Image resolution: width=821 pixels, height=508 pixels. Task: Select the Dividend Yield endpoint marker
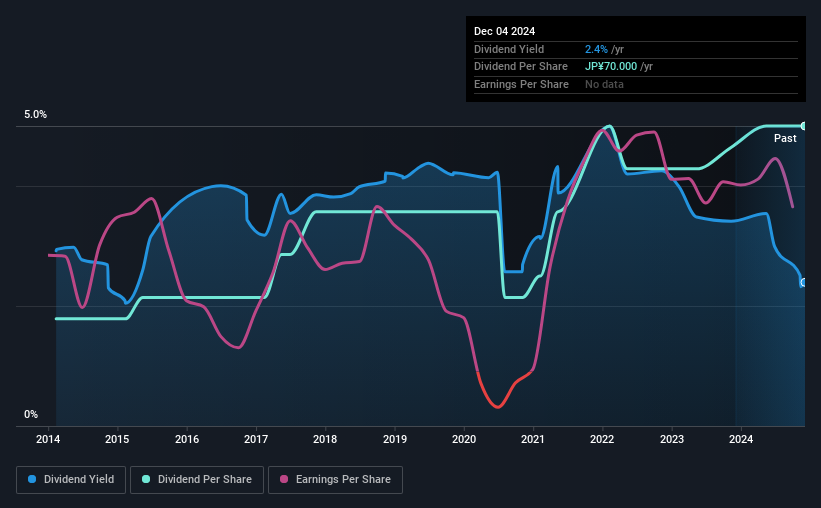803,283
